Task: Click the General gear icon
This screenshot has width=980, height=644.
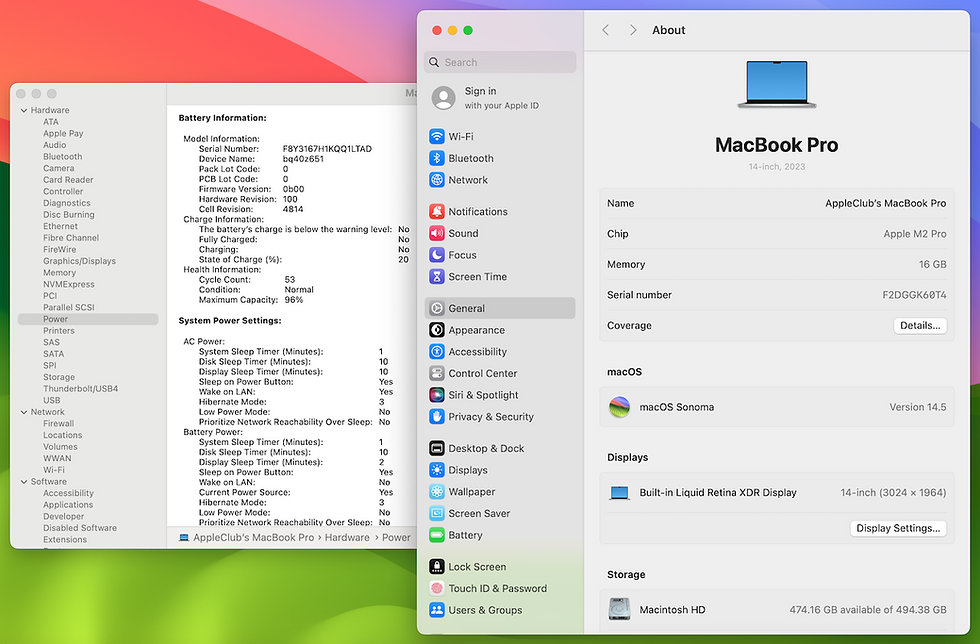Action: click(x=437, y=308)
